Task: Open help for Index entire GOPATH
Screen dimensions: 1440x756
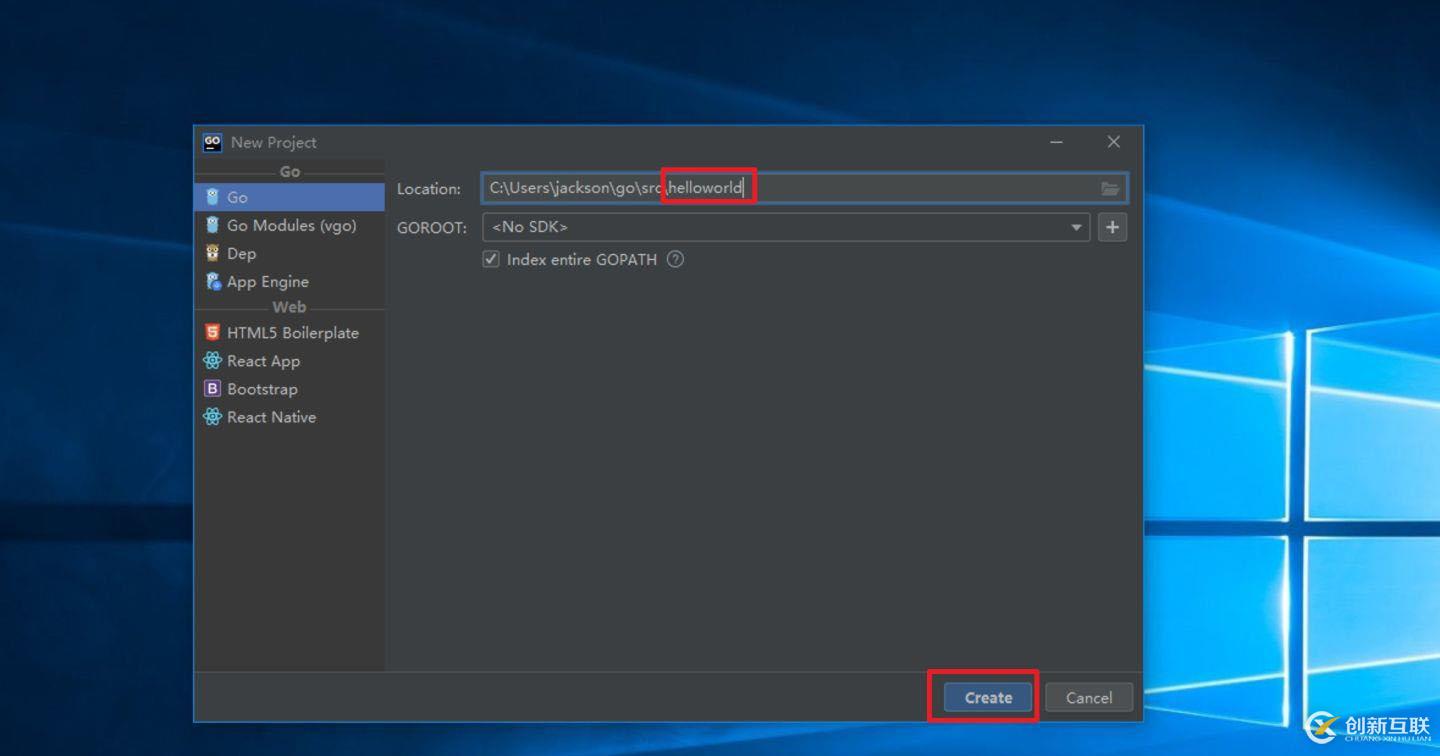Action: click(675, 259)
